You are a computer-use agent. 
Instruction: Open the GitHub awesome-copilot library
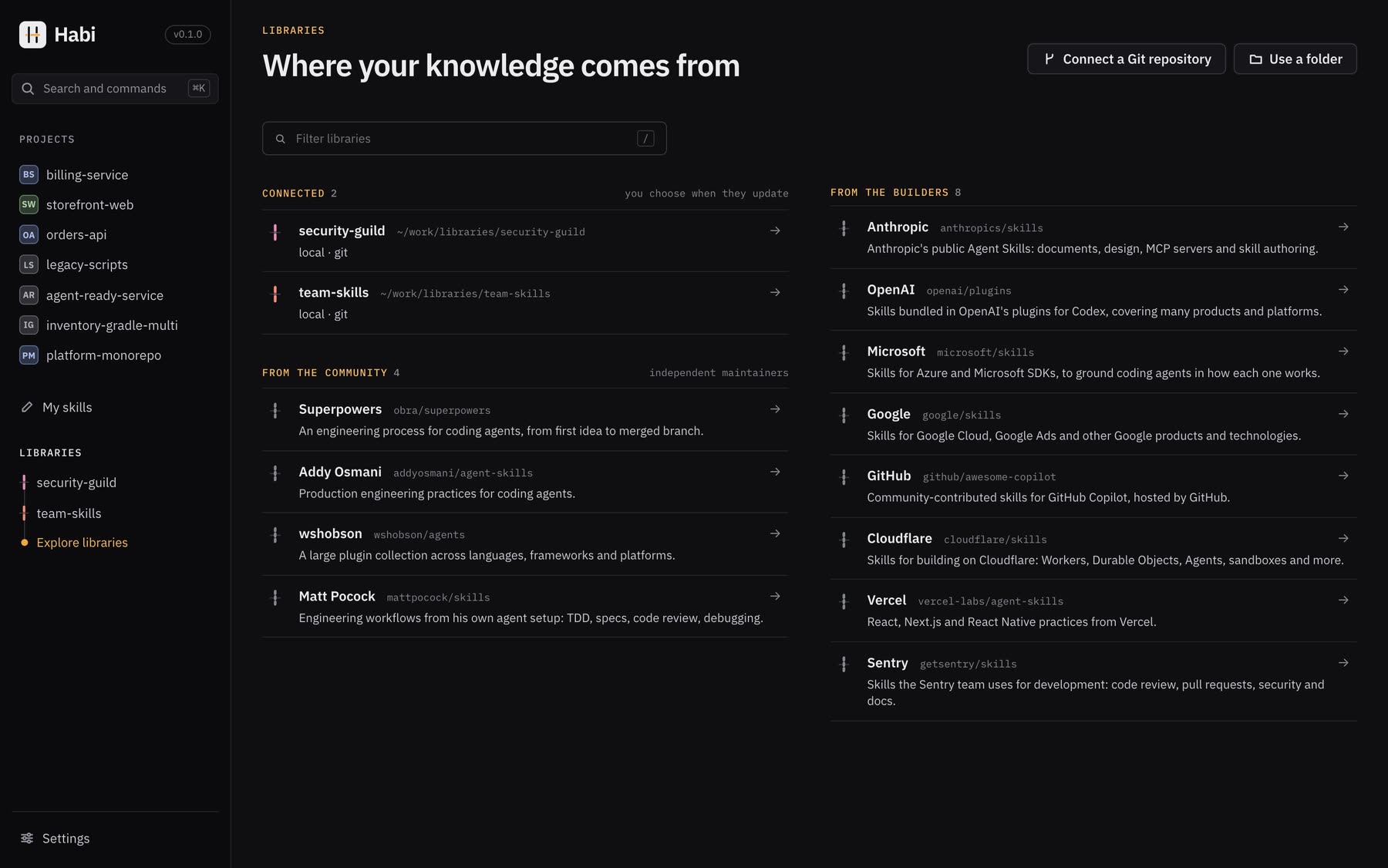pos(1093,486)
